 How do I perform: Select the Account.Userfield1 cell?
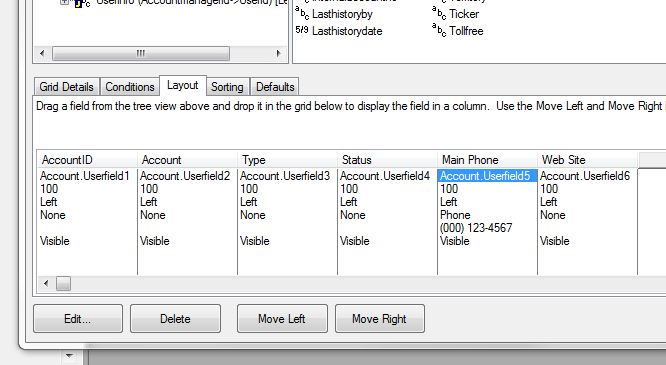pyautogui.click(x=85, y=176)
